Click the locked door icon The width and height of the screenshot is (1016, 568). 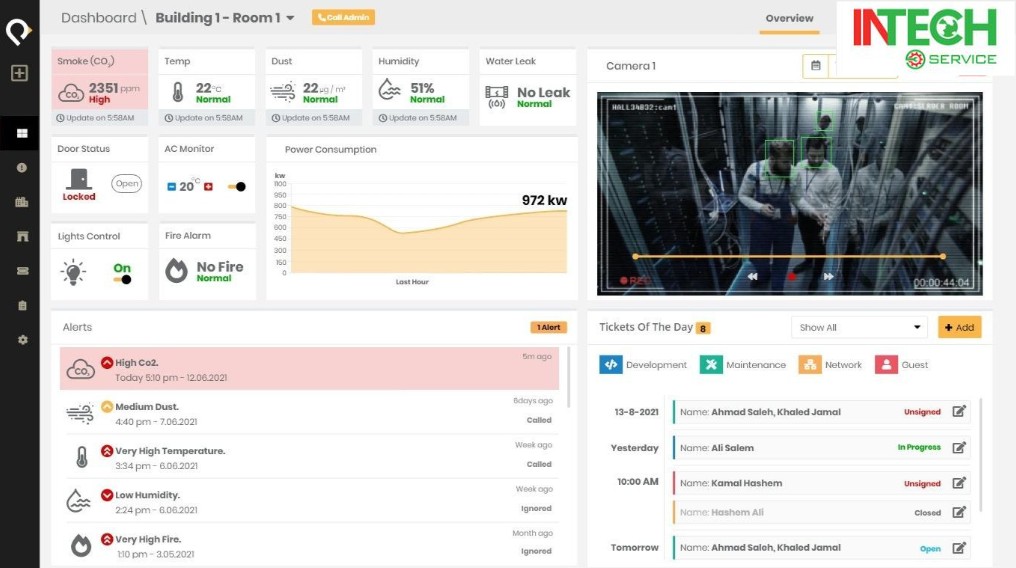[79, 179]
